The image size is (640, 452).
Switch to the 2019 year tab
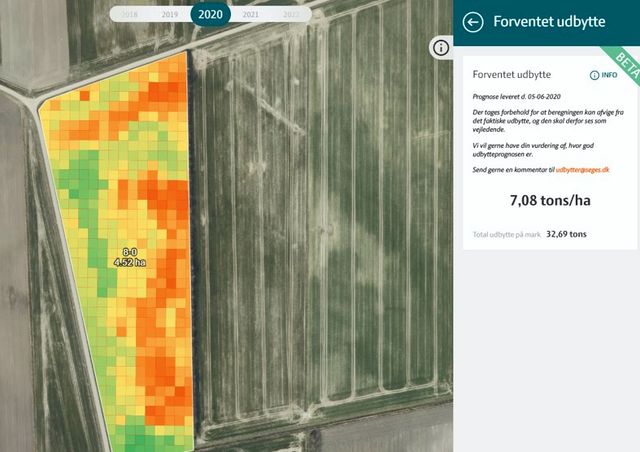pos(170,15)
